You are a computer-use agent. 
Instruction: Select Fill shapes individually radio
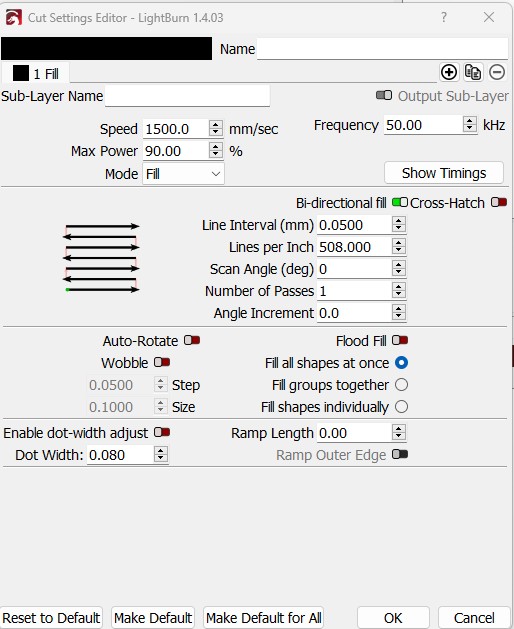click(x=401, y=407)
